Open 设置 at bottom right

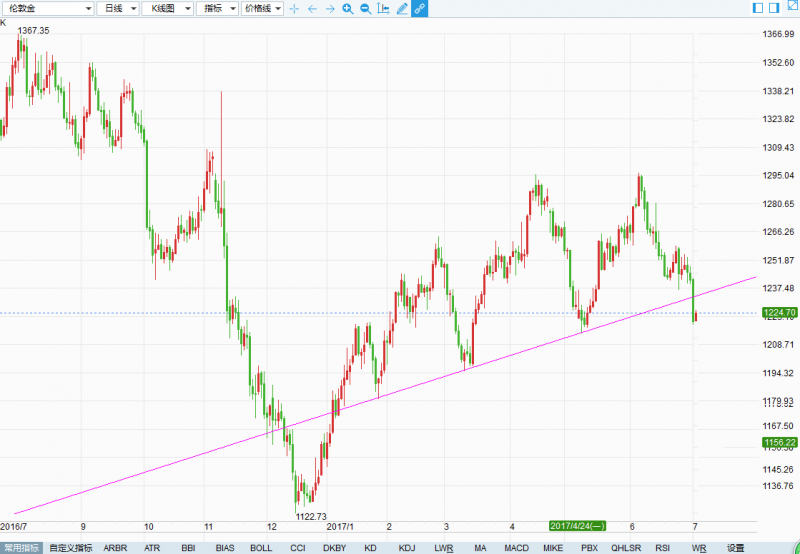point(735,547)
